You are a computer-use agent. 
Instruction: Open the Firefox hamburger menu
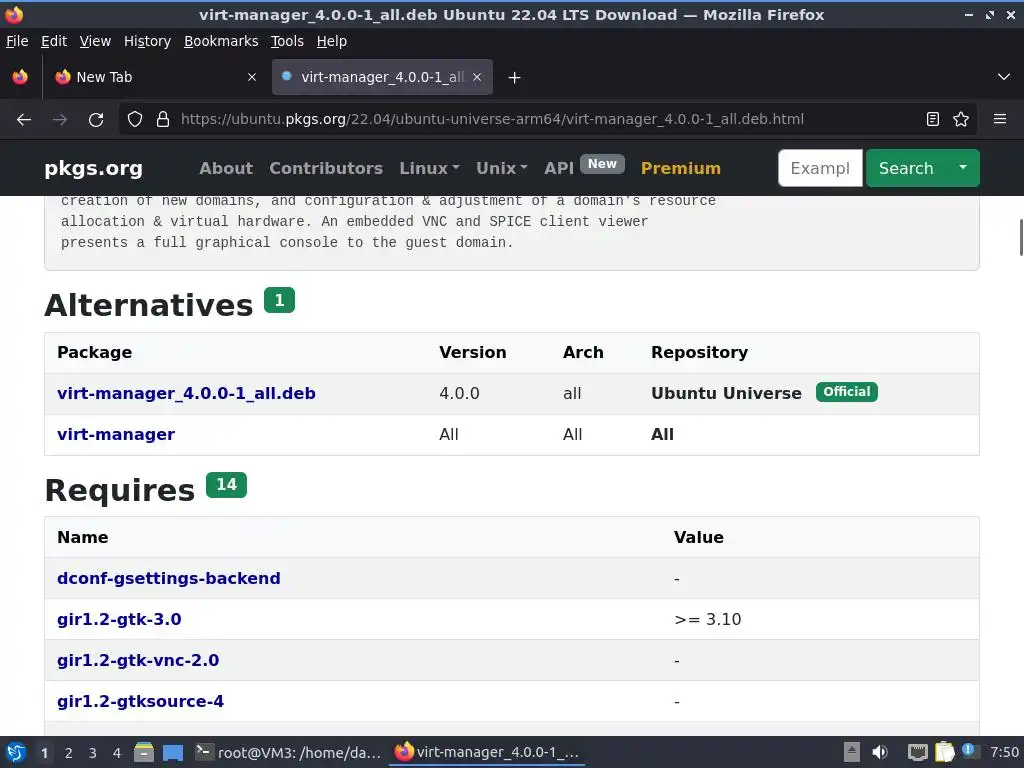[x=1000, y=120]
